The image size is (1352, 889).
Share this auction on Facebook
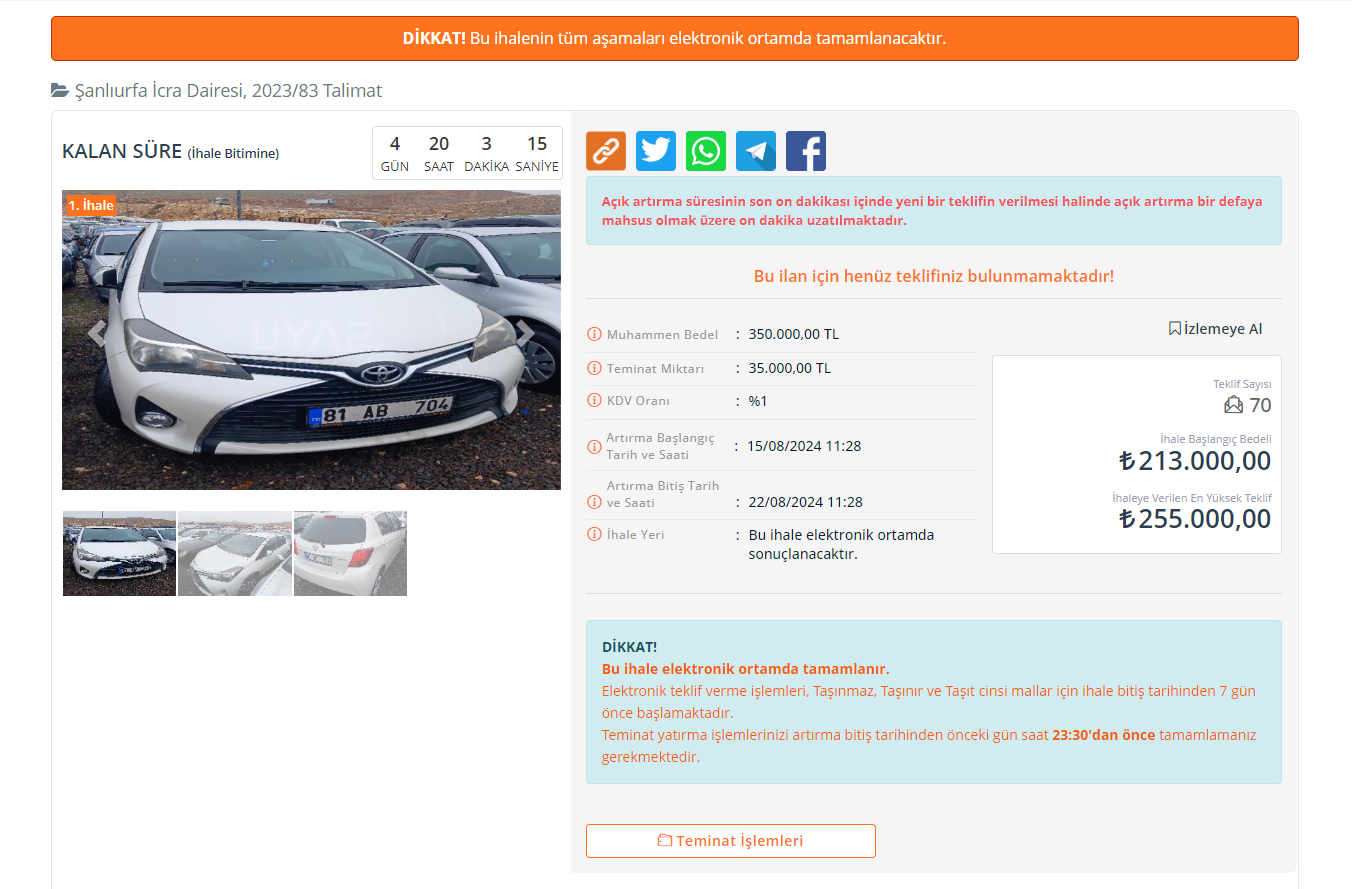pyautogui.click(x=805, y=151)
